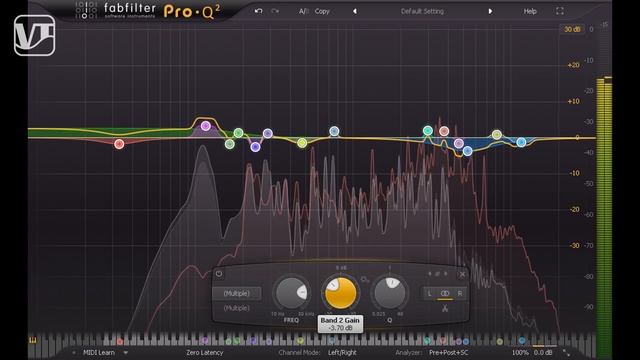Click the FREQ label under the knob

tap(291, 320)
